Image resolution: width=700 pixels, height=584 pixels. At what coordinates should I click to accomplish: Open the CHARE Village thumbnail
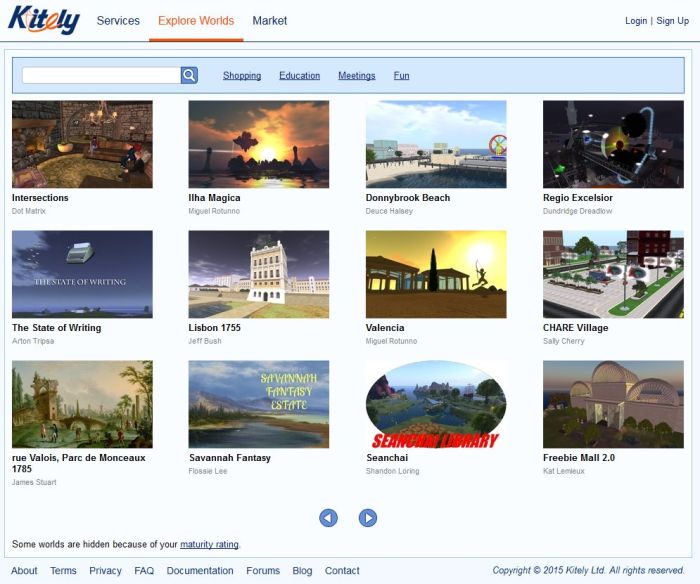point(613,274)
